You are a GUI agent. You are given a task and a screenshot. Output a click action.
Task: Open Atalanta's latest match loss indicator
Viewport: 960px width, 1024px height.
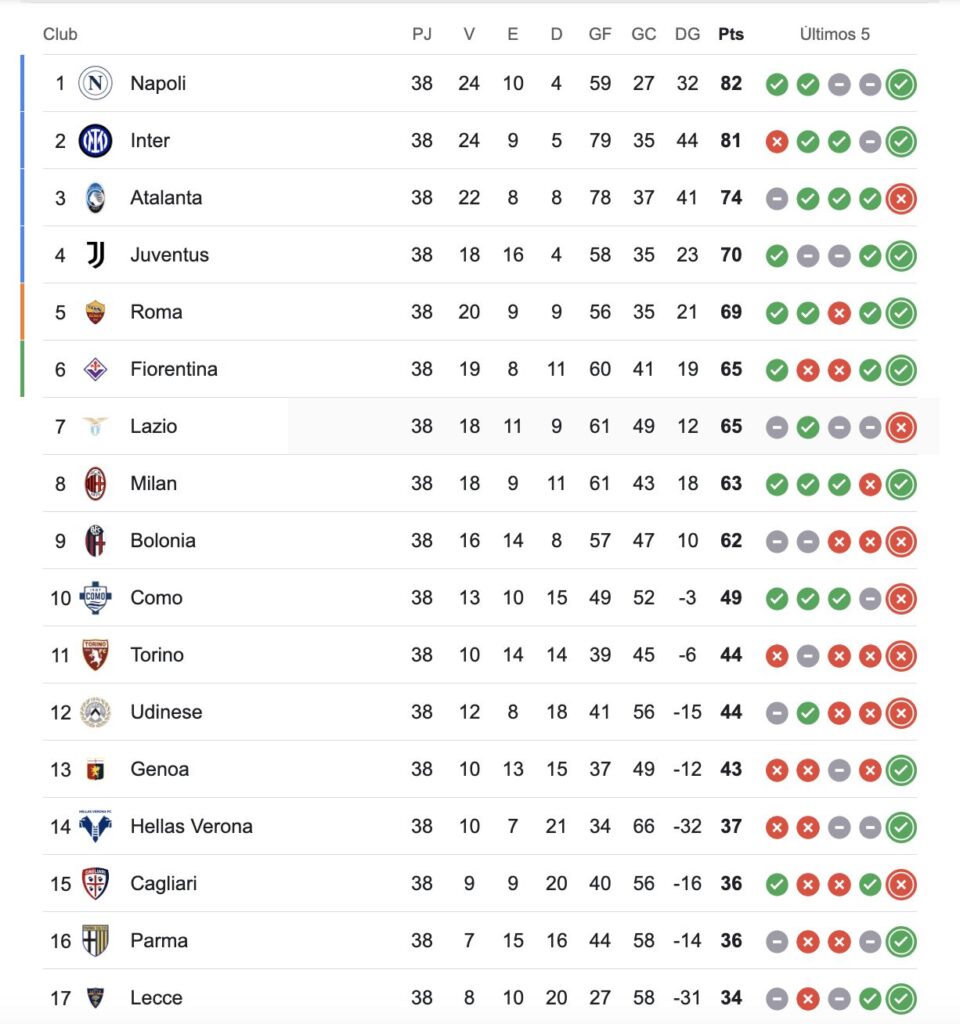(x=901, y=199)
